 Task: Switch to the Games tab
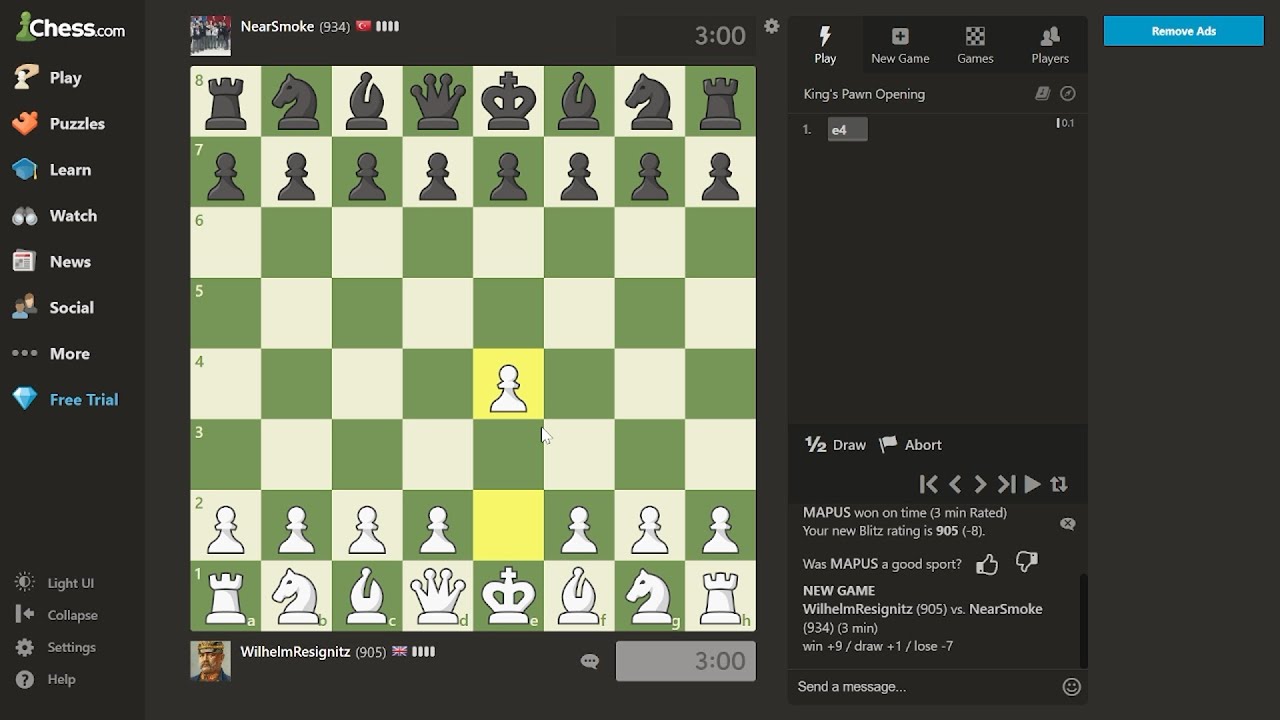pyautogui.click(x=975, y=45)
